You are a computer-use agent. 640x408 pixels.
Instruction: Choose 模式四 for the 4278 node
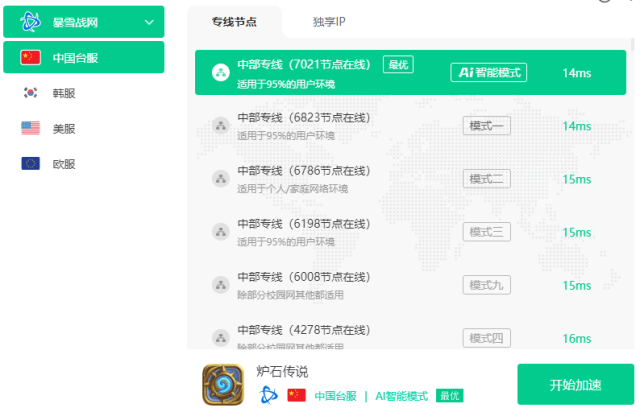click(487, 338)
